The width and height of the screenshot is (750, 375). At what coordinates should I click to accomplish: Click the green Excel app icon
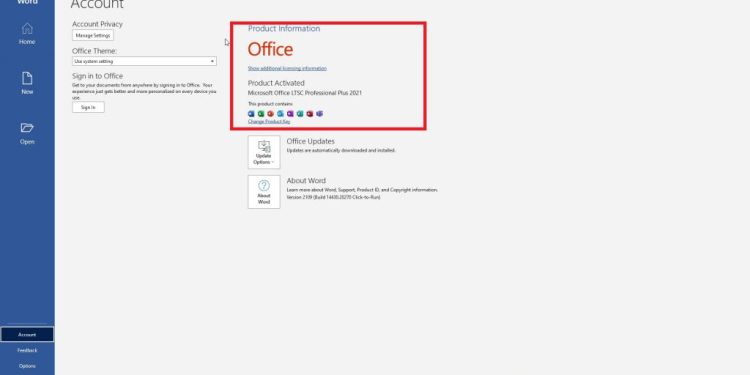point(261,114)
